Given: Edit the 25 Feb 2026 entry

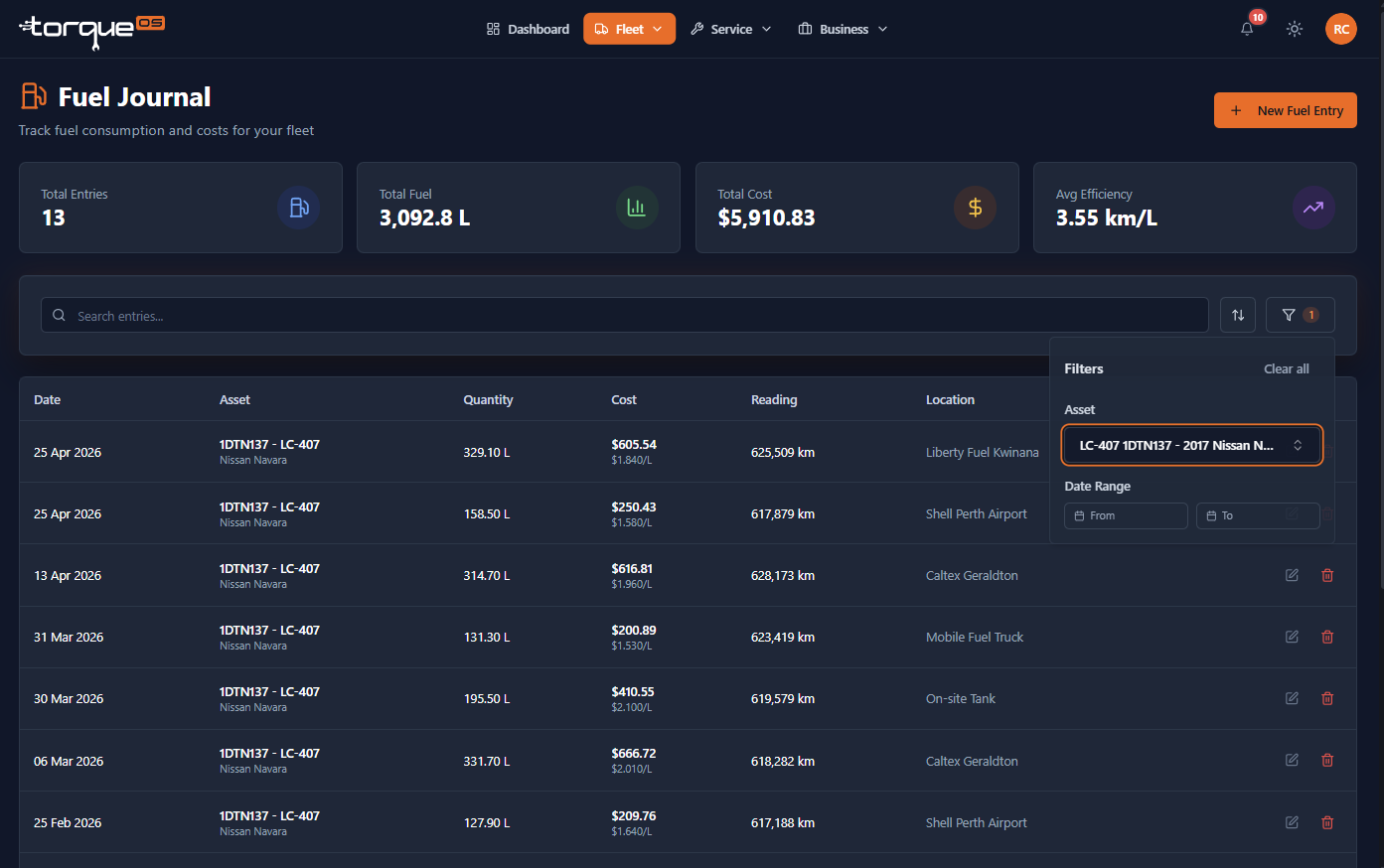Looking at the screenshot, I should (x=1292, y=822).
